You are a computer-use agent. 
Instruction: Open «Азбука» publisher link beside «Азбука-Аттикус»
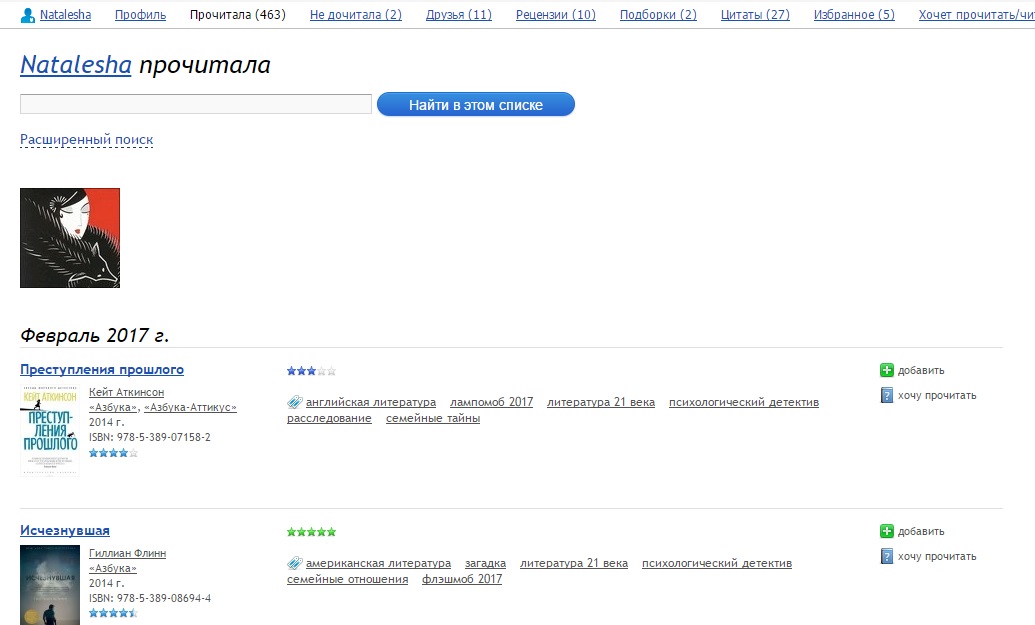tap(114, 407)
